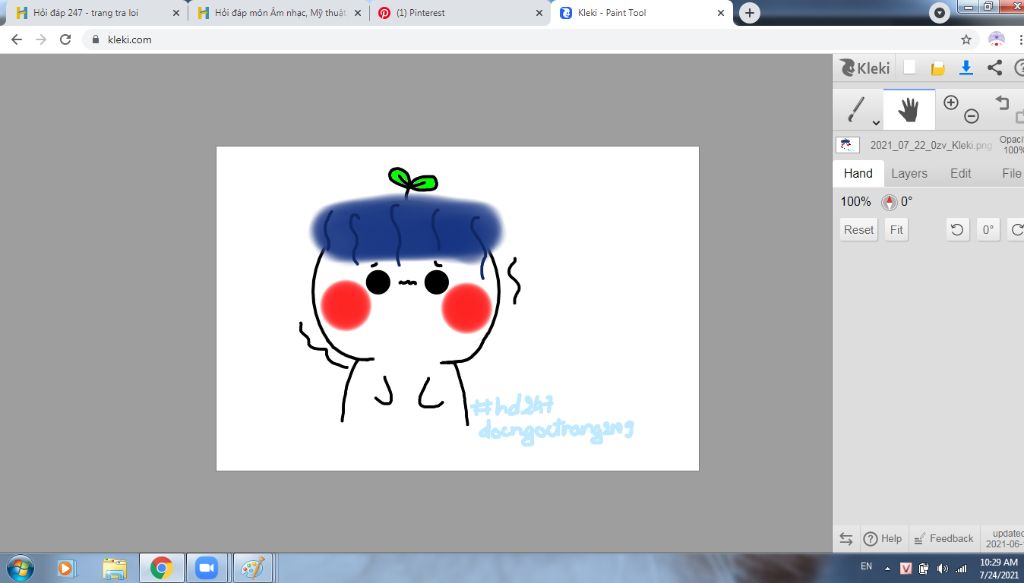The width and height of the screenshot is (1024, 583).
Task: Open media player from taskbar
Action: click(67, 568)
